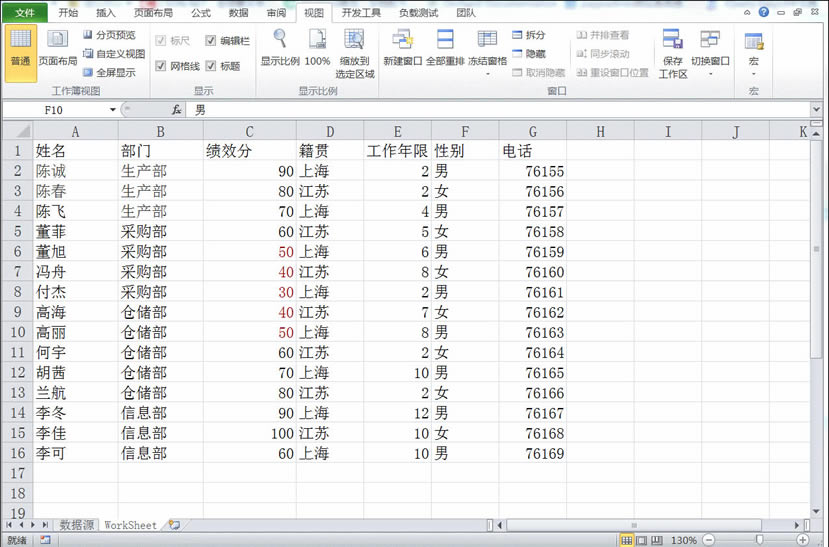Click in the formula bar input

coord(499,109)
